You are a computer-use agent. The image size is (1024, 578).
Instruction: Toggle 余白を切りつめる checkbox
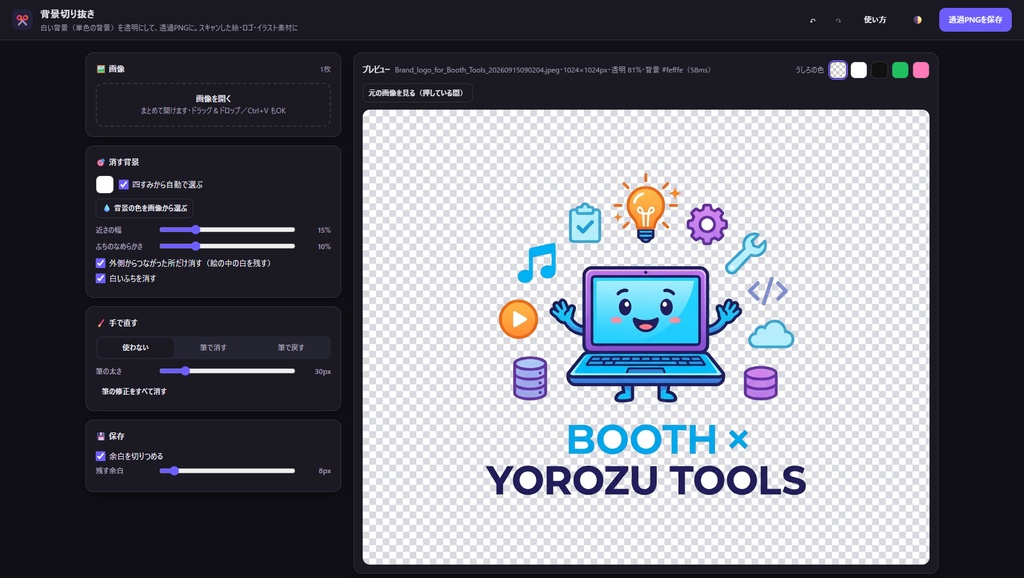pyautogui.click(x=101, y=456)
